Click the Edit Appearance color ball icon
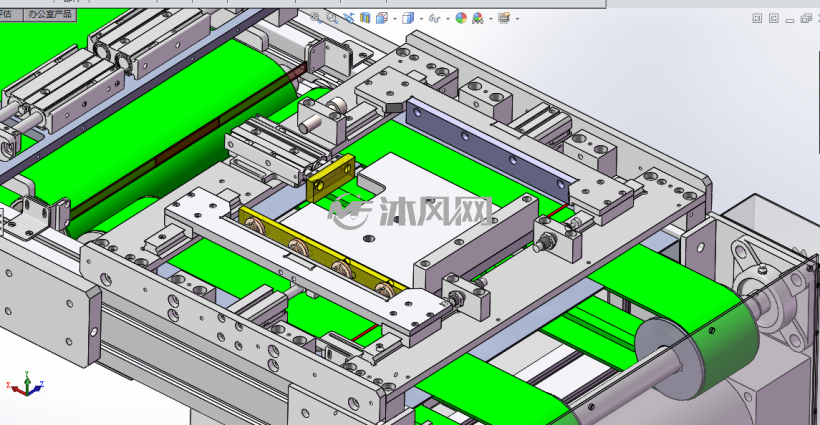Image resolution: width=820 pixels, height=425 pixels. 461,18
